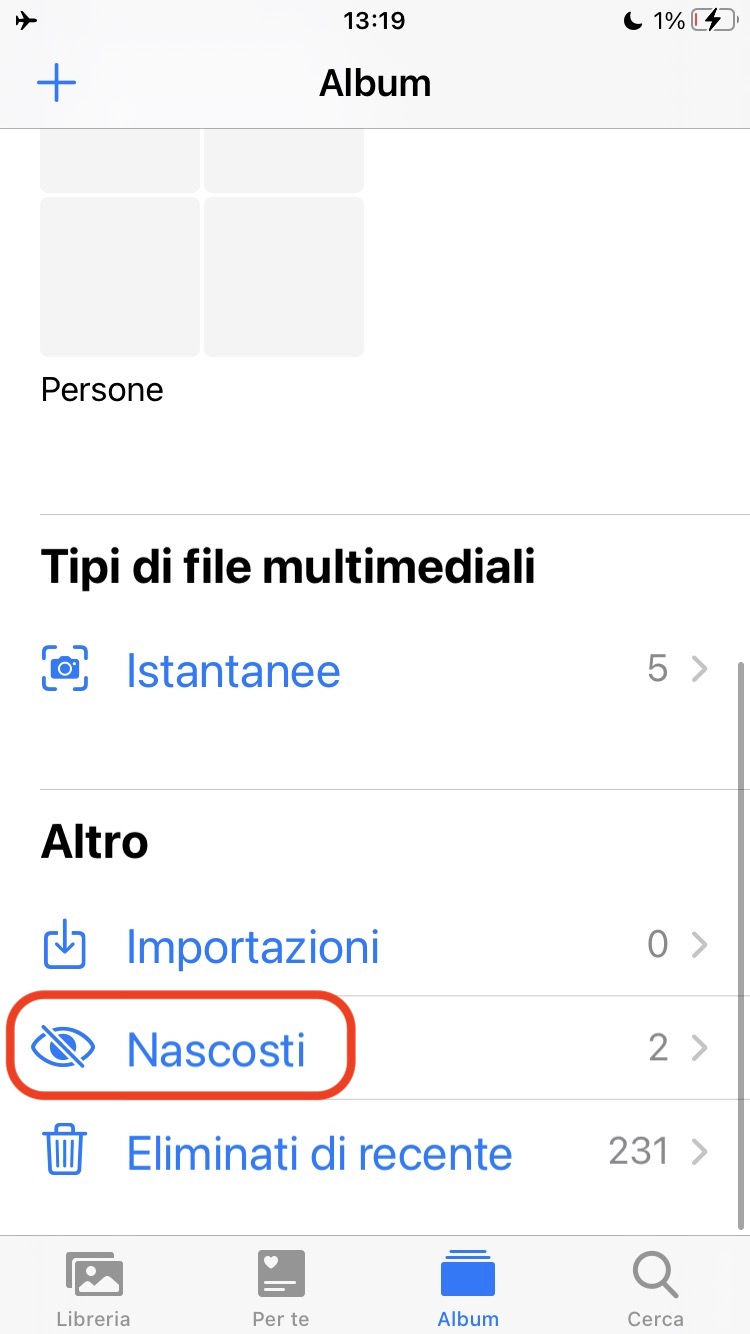The image size is (750, 1334).
Task: Tap the trash icon for Eliminati di recente
Action: [65, 1152]
